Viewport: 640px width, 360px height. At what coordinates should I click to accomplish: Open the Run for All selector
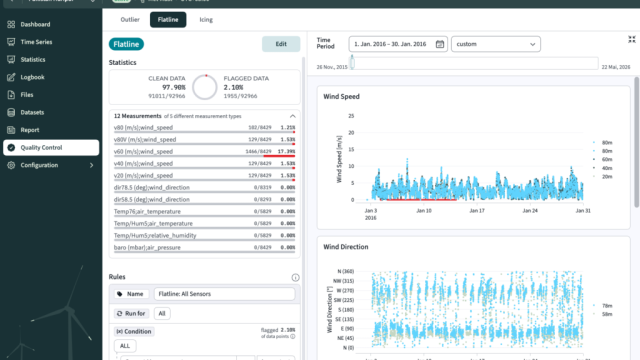(x=162, y=313)
